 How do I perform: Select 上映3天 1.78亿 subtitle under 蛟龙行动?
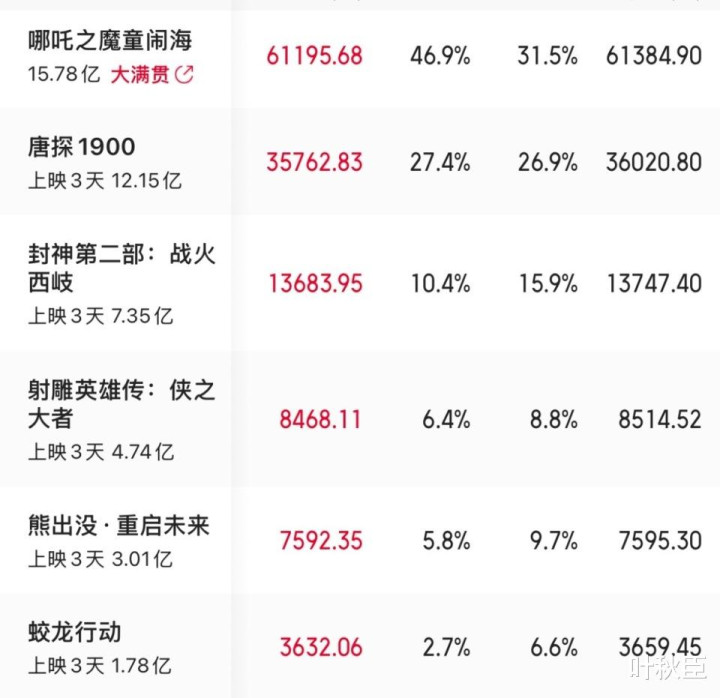click(x=100, y=666)
